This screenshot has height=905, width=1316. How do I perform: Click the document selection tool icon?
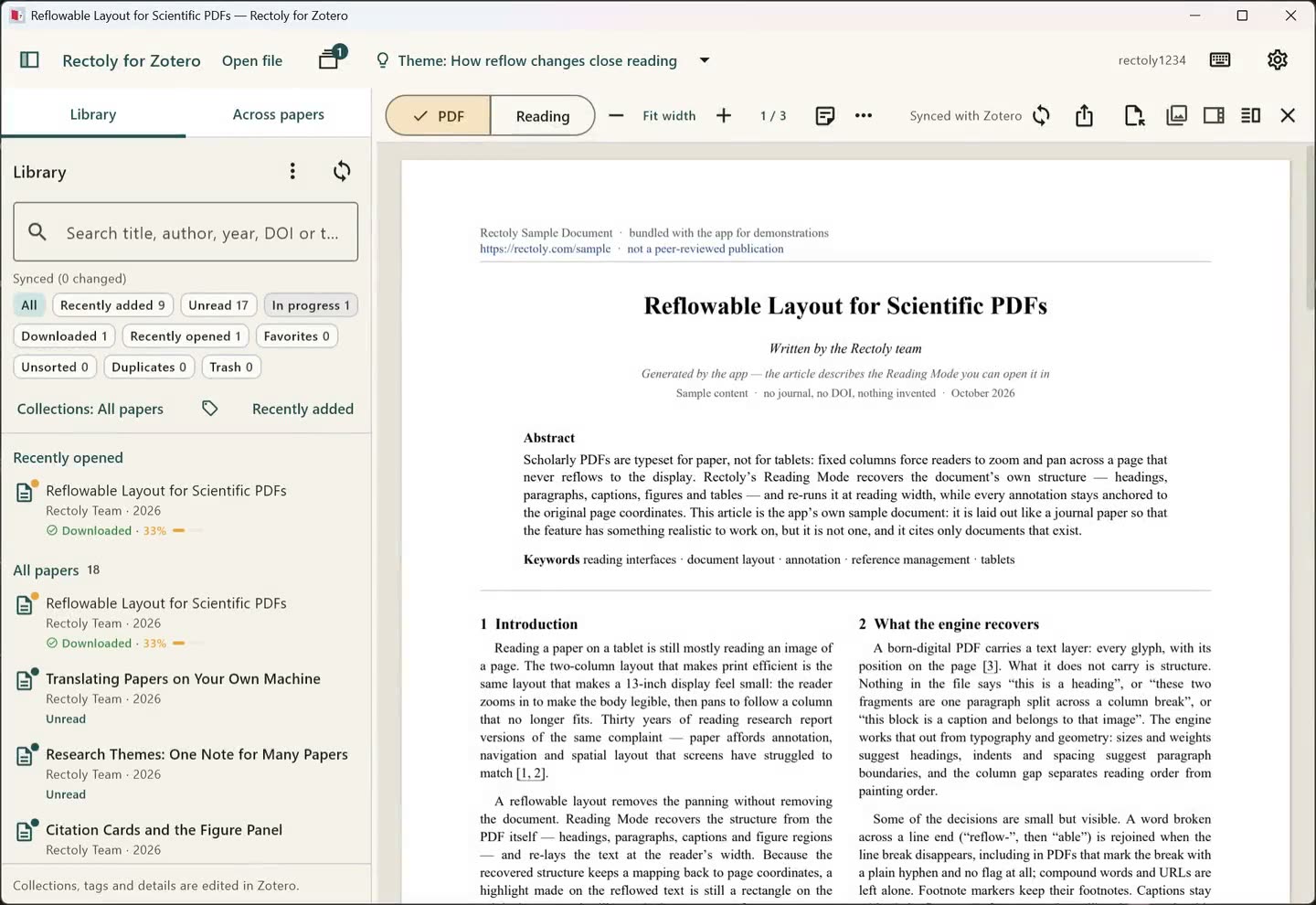pyautogui.click(x=1134, y=115)
